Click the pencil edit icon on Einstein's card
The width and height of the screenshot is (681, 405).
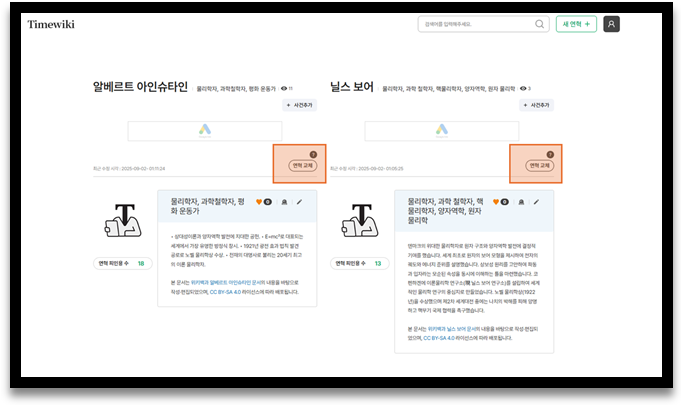[299, 202]
